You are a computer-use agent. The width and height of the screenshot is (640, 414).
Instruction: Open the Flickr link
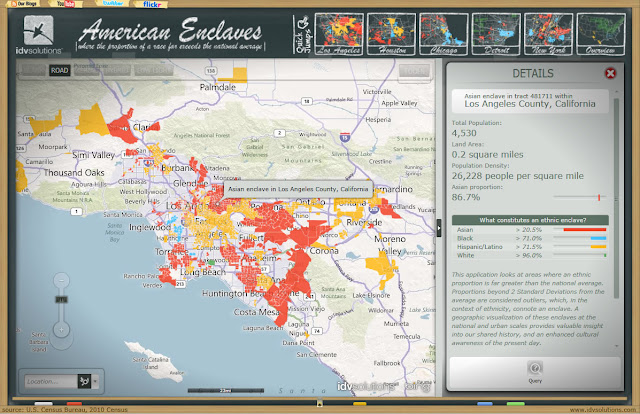(x=152, y=4)
